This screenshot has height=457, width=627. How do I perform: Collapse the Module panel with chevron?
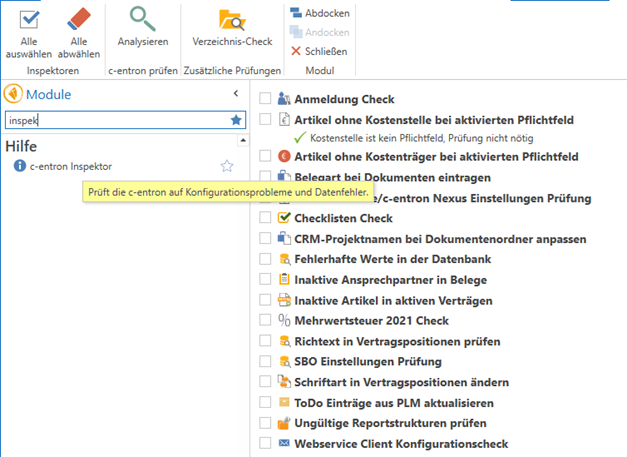pyautogui.click(x=235, y=94)
